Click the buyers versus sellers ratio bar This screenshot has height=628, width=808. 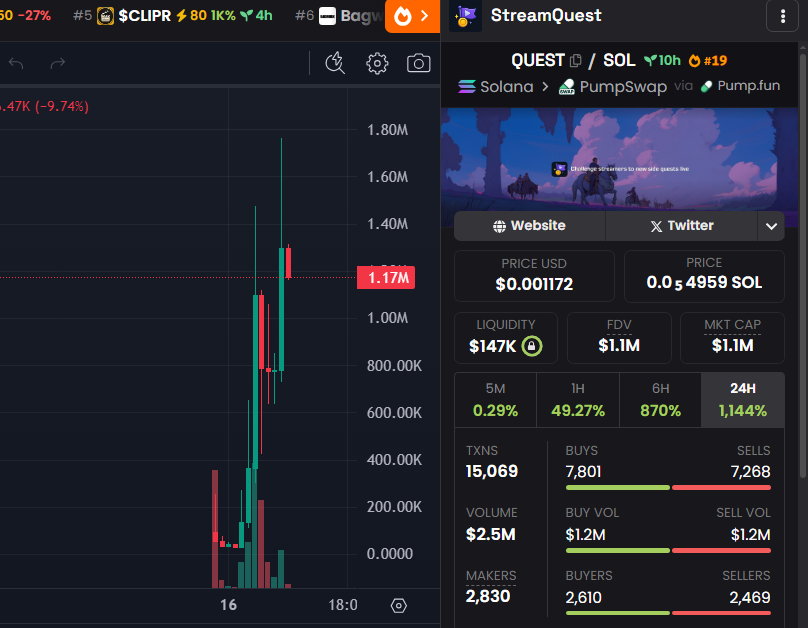click(668, 613)
